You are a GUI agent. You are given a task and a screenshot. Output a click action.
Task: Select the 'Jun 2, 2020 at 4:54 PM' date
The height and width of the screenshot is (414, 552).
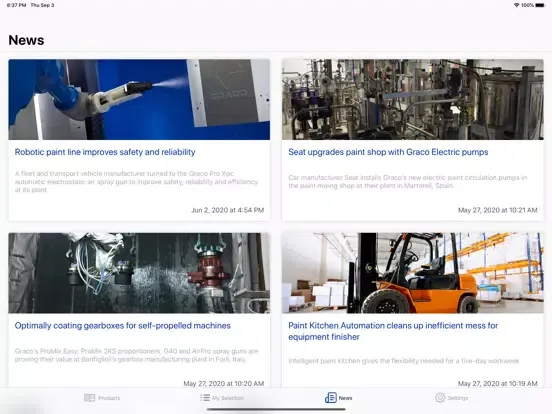pyautogui.click(x=227, y=210)
